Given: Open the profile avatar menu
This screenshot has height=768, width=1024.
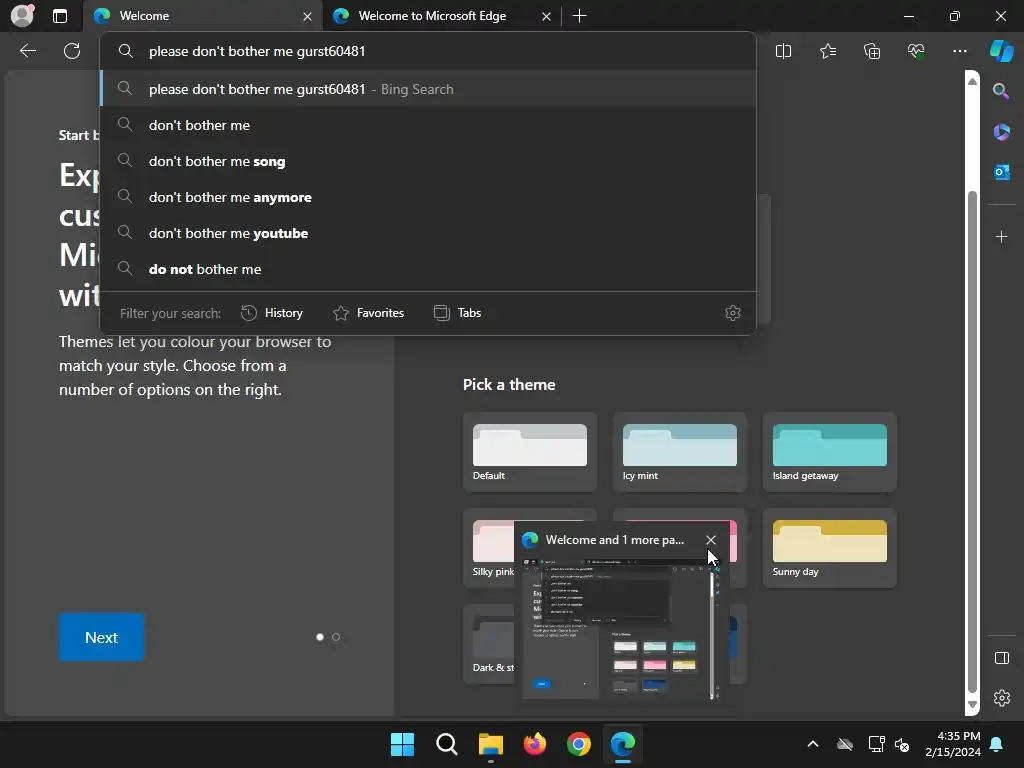Looking at the screenshot, I should point(22,16).
